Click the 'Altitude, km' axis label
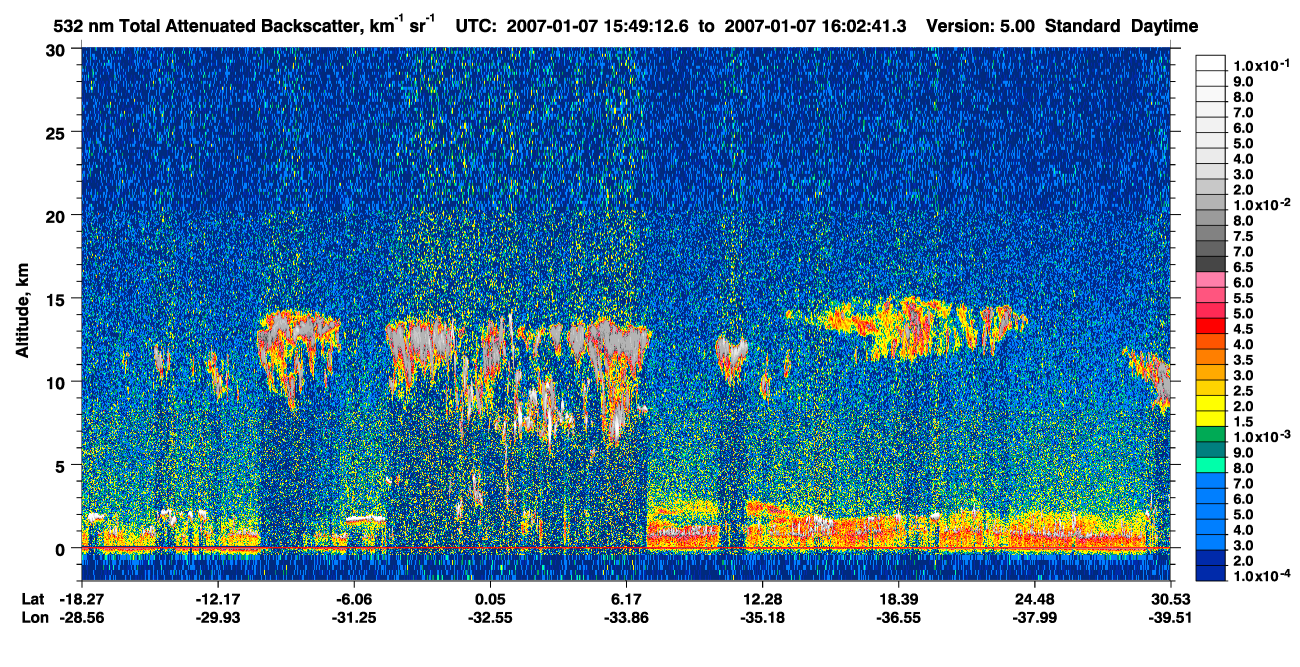 tap(22, 313)
